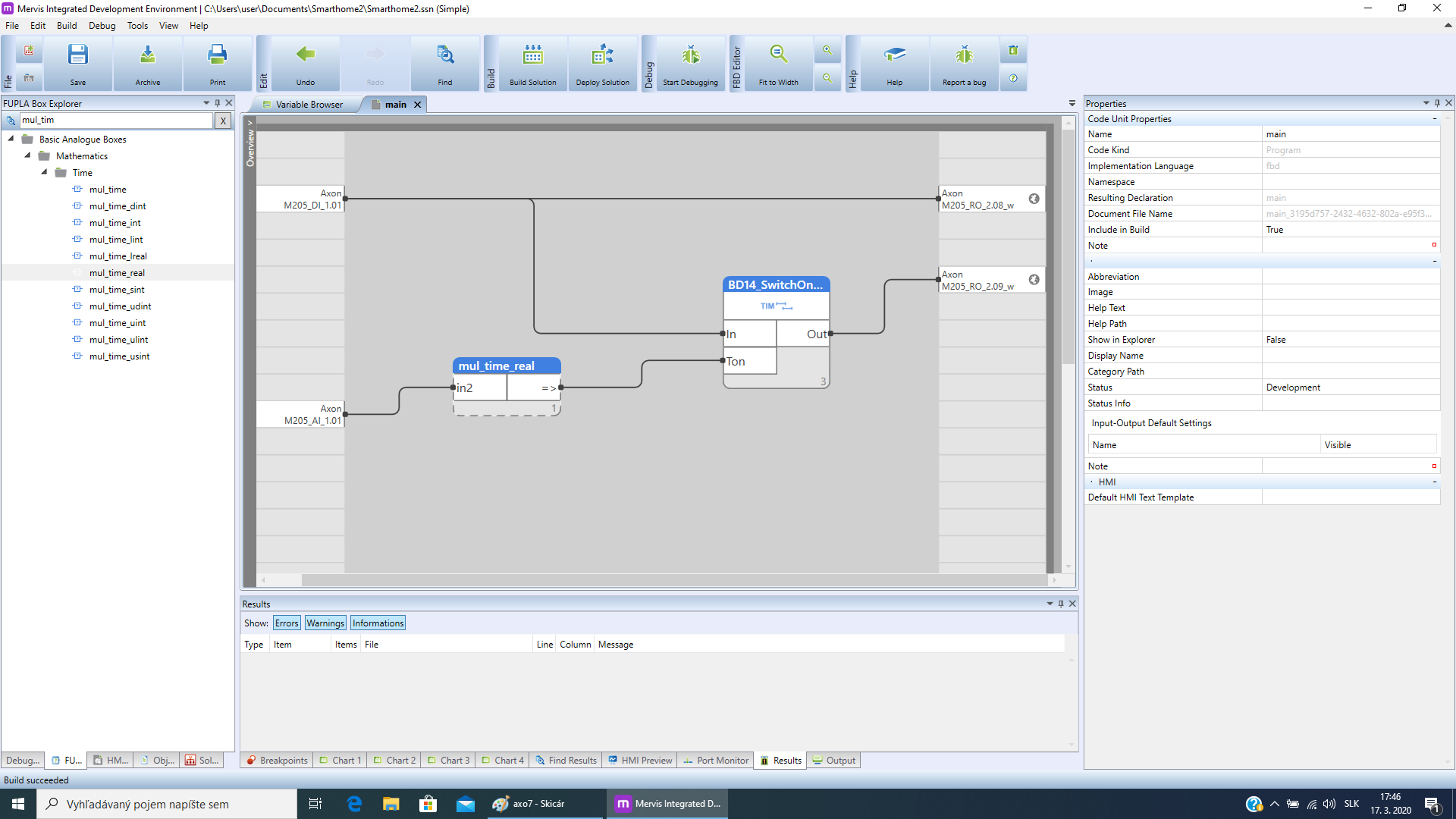Screen dimensions: 1456x819
Task: Click the Build Solution icon
Action: 532,55
